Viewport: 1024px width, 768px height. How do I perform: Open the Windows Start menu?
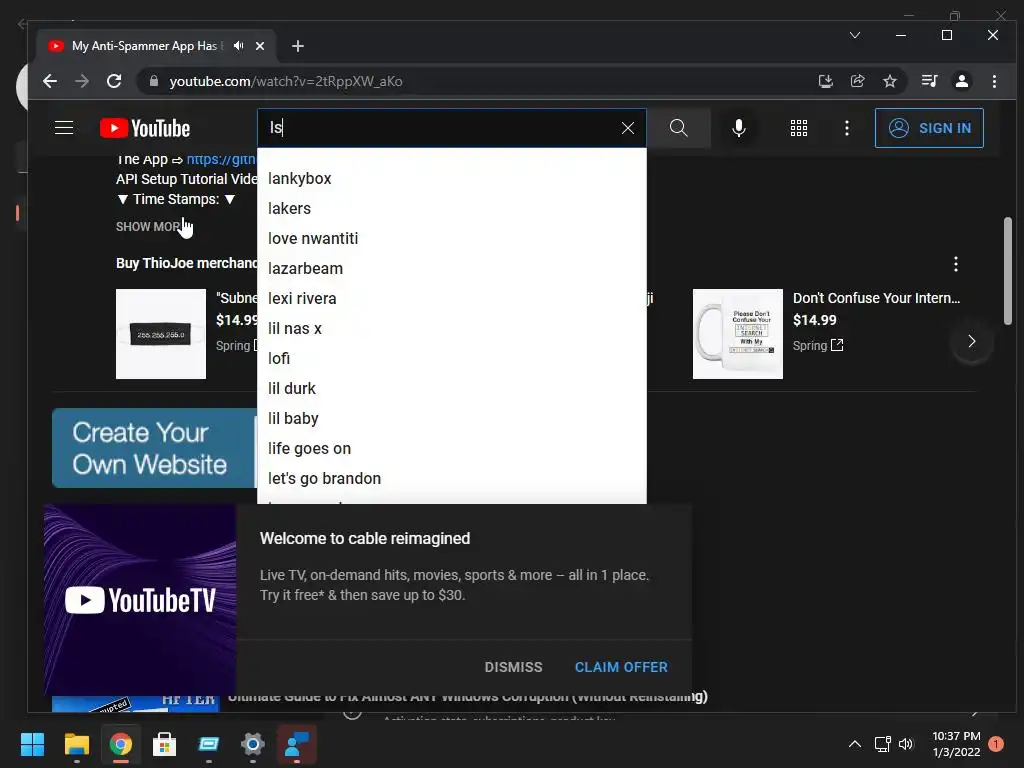coord(32,744)
